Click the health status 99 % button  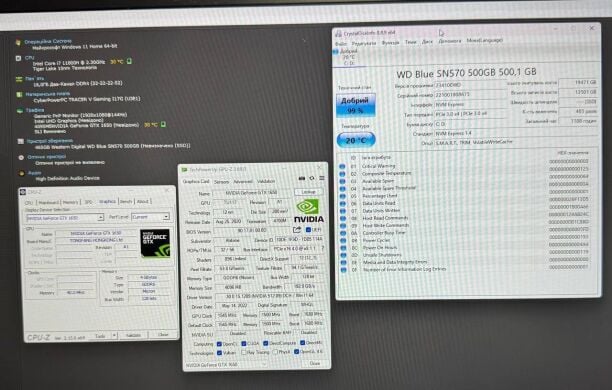pyautogui.click(x=356, y=105)
